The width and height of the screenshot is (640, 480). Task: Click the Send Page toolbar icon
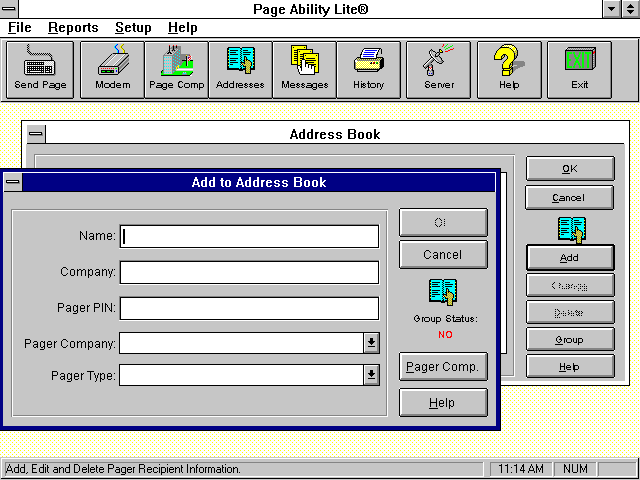pos(40,69)
